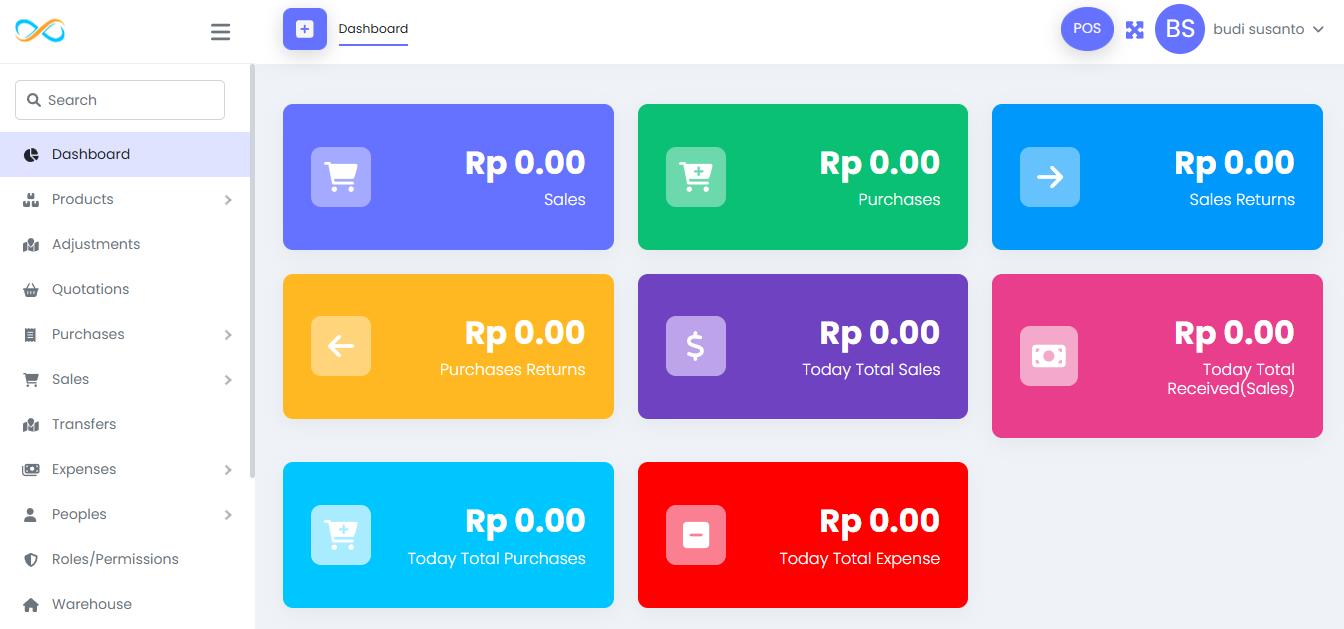Toggle fullscreen with the expand icon
This screenshot has height=629, width=1344.
click(x=1134, y=30)
